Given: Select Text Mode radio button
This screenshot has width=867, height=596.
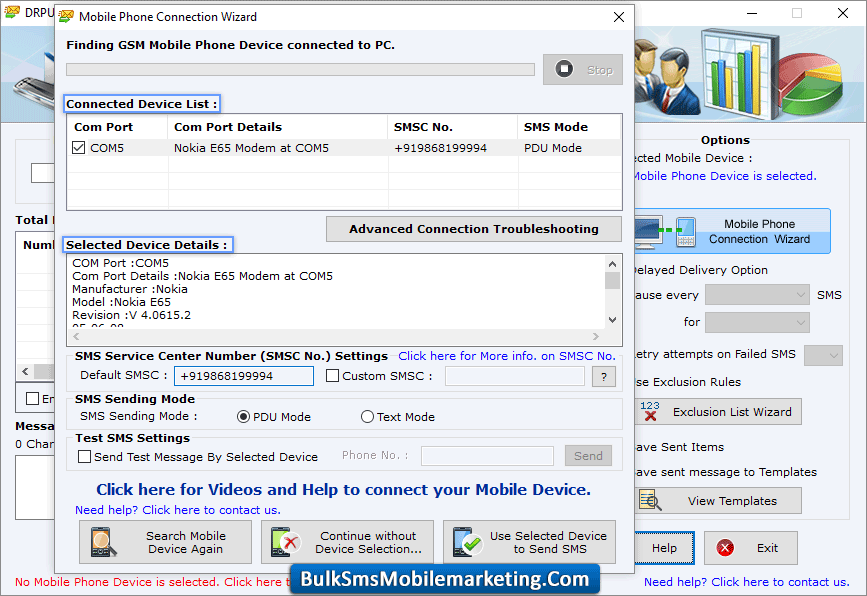Looking at the screenshot, I should tap(367, 417).
